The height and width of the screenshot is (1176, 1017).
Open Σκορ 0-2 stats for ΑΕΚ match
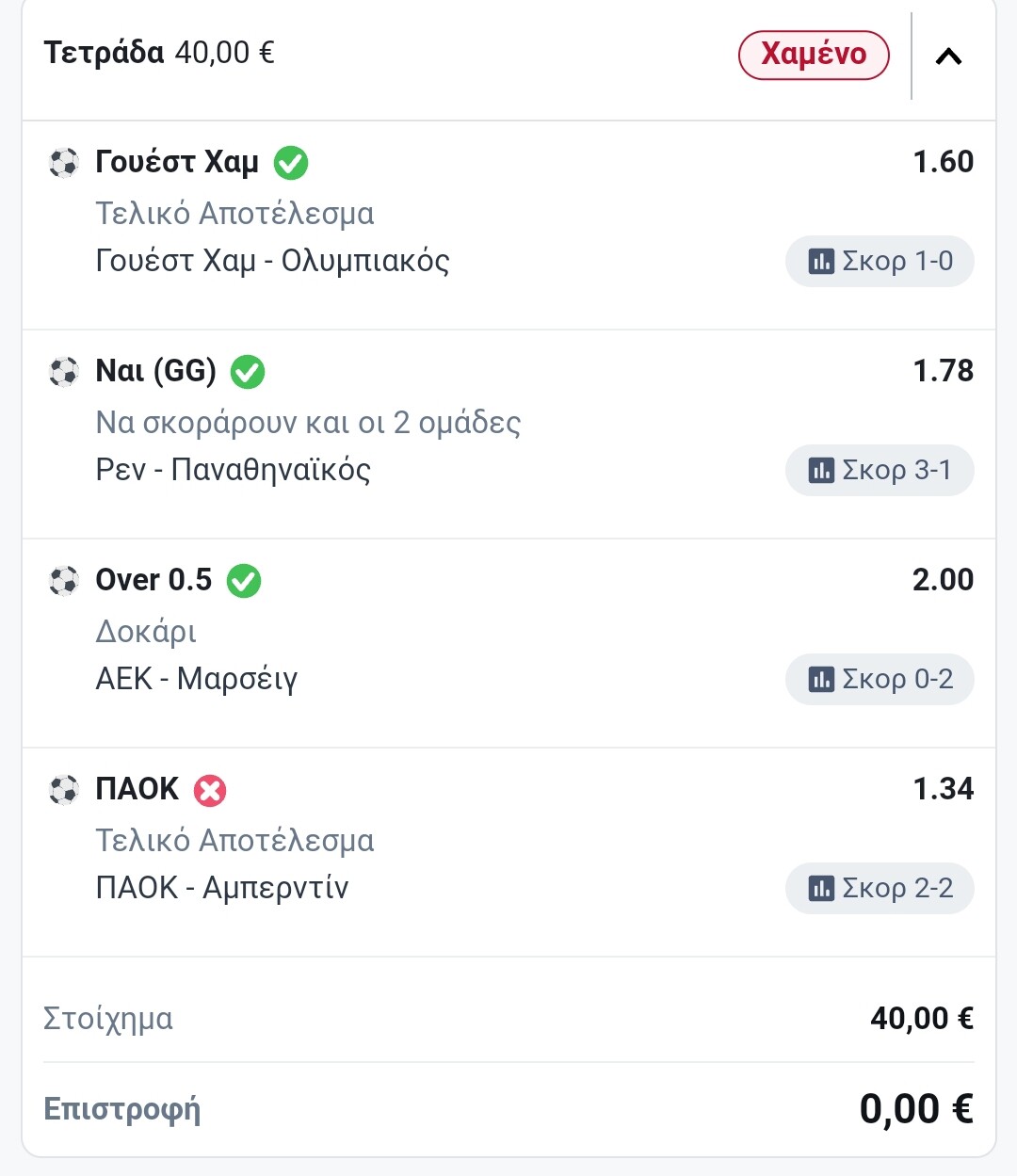click(880, 679)
